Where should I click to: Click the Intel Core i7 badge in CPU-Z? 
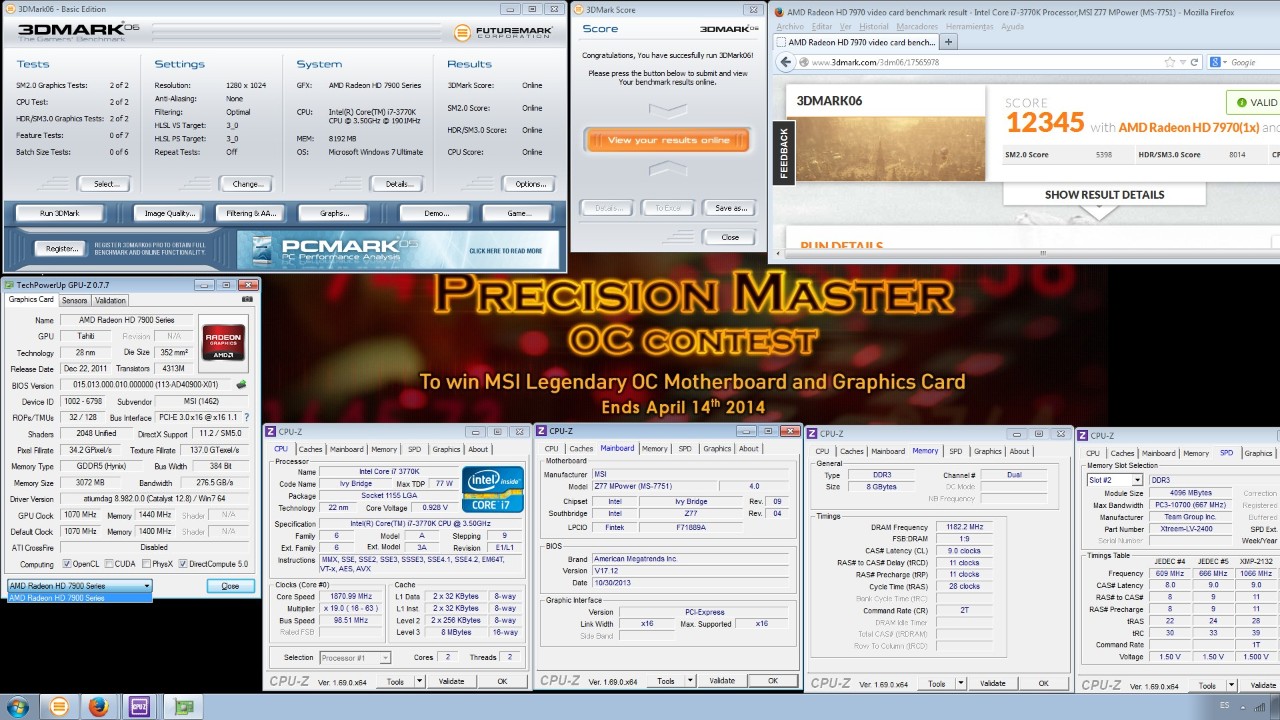492,489
